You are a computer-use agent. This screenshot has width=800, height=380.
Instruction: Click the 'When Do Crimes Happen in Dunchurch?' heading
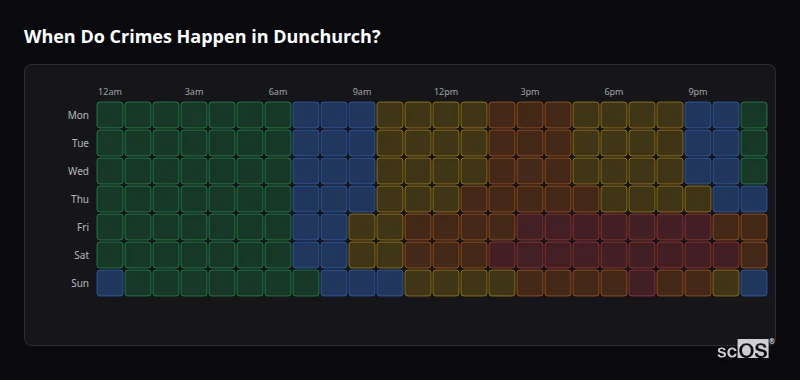click(x=202, y=37)
